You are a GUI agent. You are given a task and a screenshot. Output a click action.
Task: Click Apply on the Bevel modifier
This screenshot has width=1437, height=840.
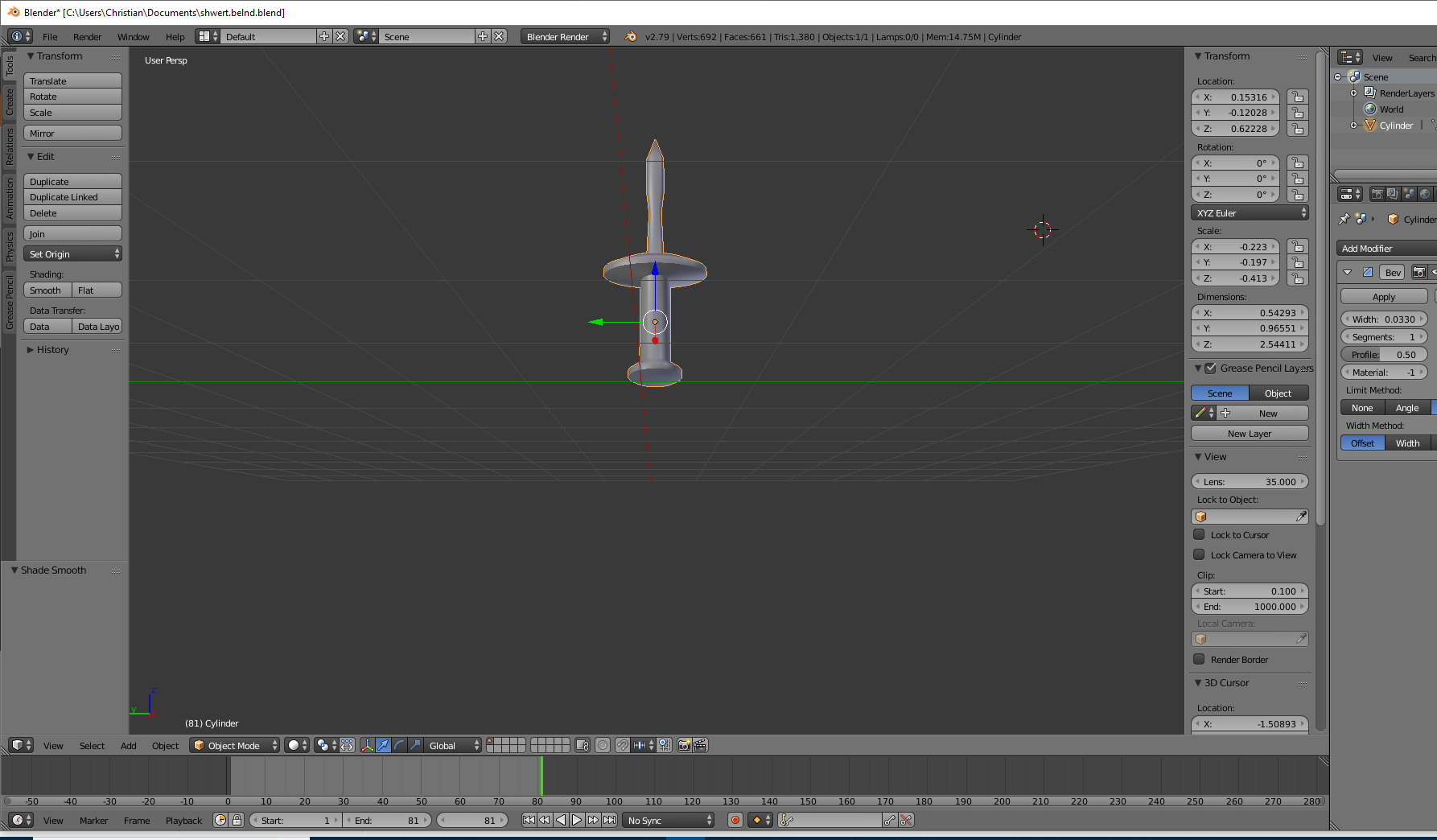click(x=1383, y=297)
